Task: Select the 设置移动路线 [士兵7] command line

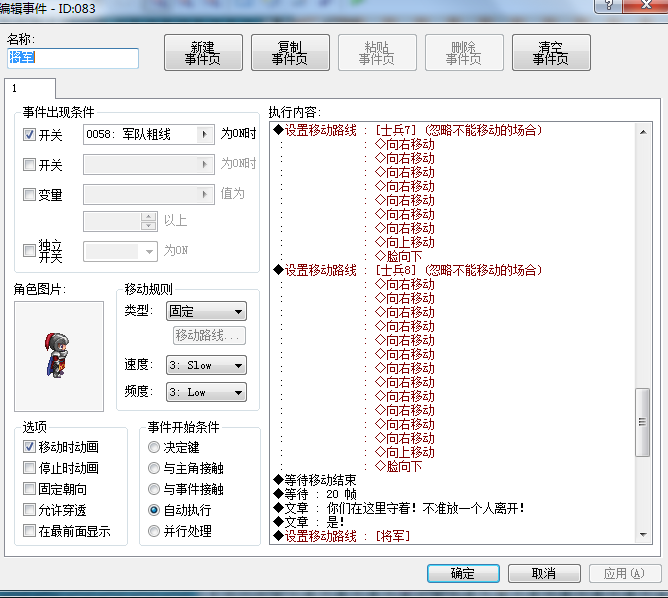Action: (x=408, y=130)
